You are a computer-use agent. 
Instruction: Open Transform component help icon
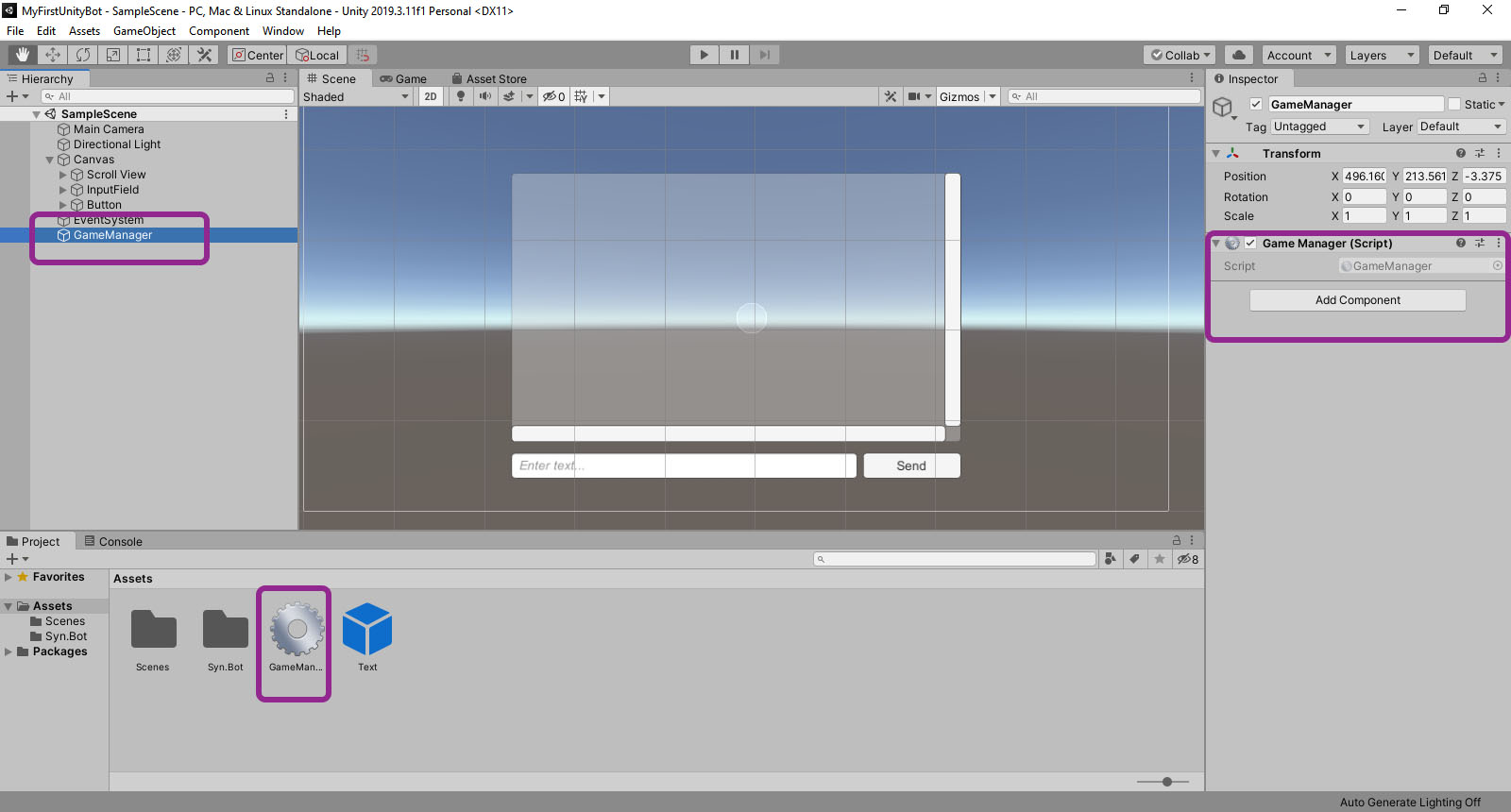tap(1461, 153)
